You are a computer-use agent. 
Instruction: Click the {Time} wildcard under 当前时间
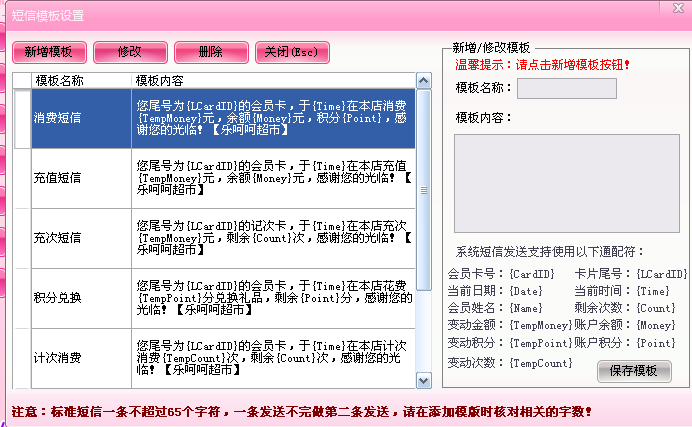tap(653, 291)
